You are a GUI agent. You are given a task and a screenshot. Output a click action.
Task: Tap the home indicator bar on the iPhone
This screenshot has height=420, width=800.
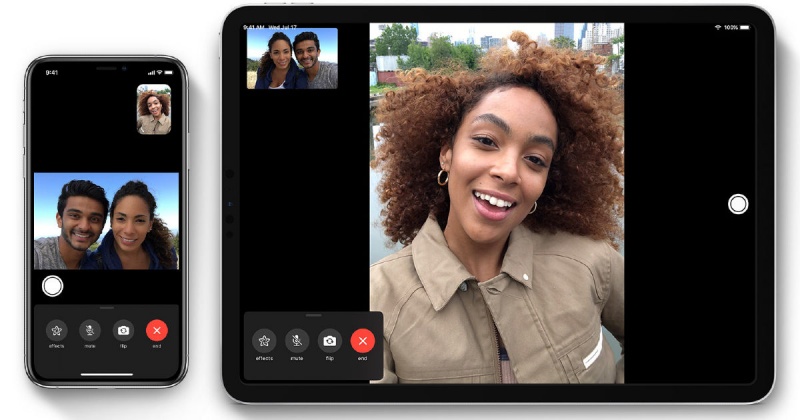(x=106, y=376)
